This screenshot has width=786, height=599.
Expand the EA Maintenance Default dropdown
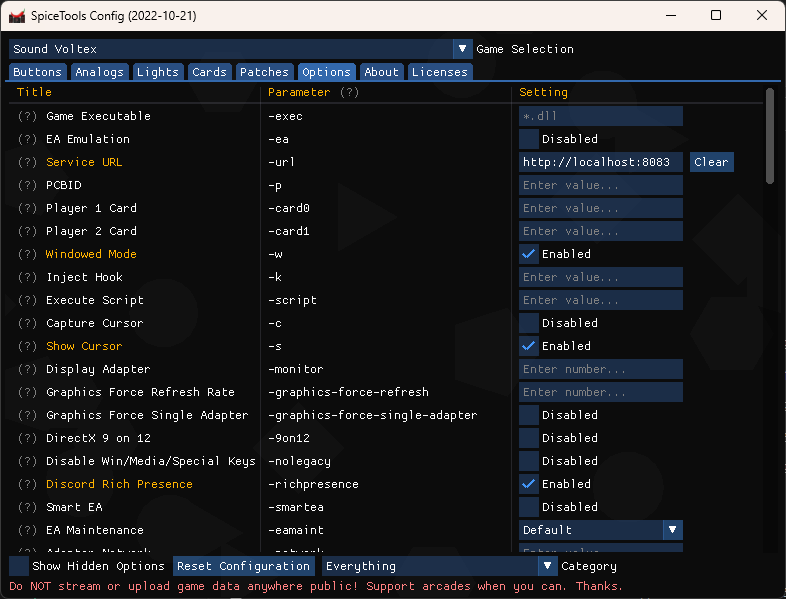600,530
